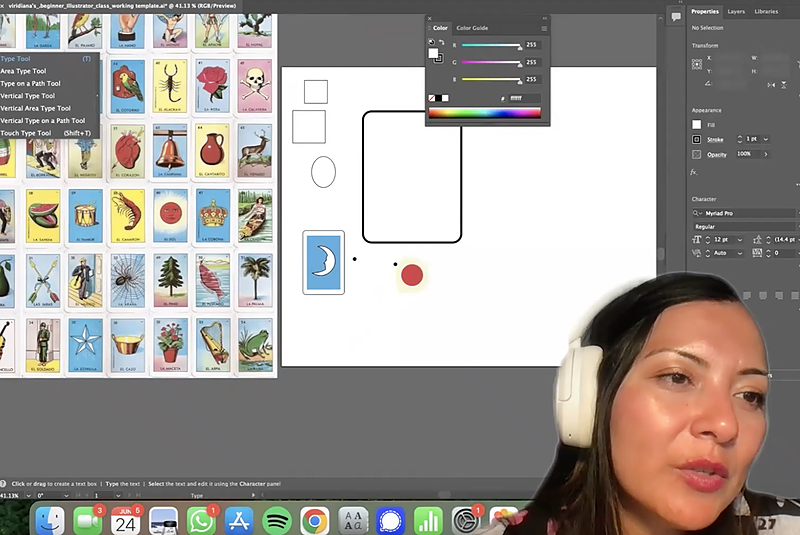Screen dimensions: 800x535
Task: Click the B value field showing 255
Action: [533, 80]
